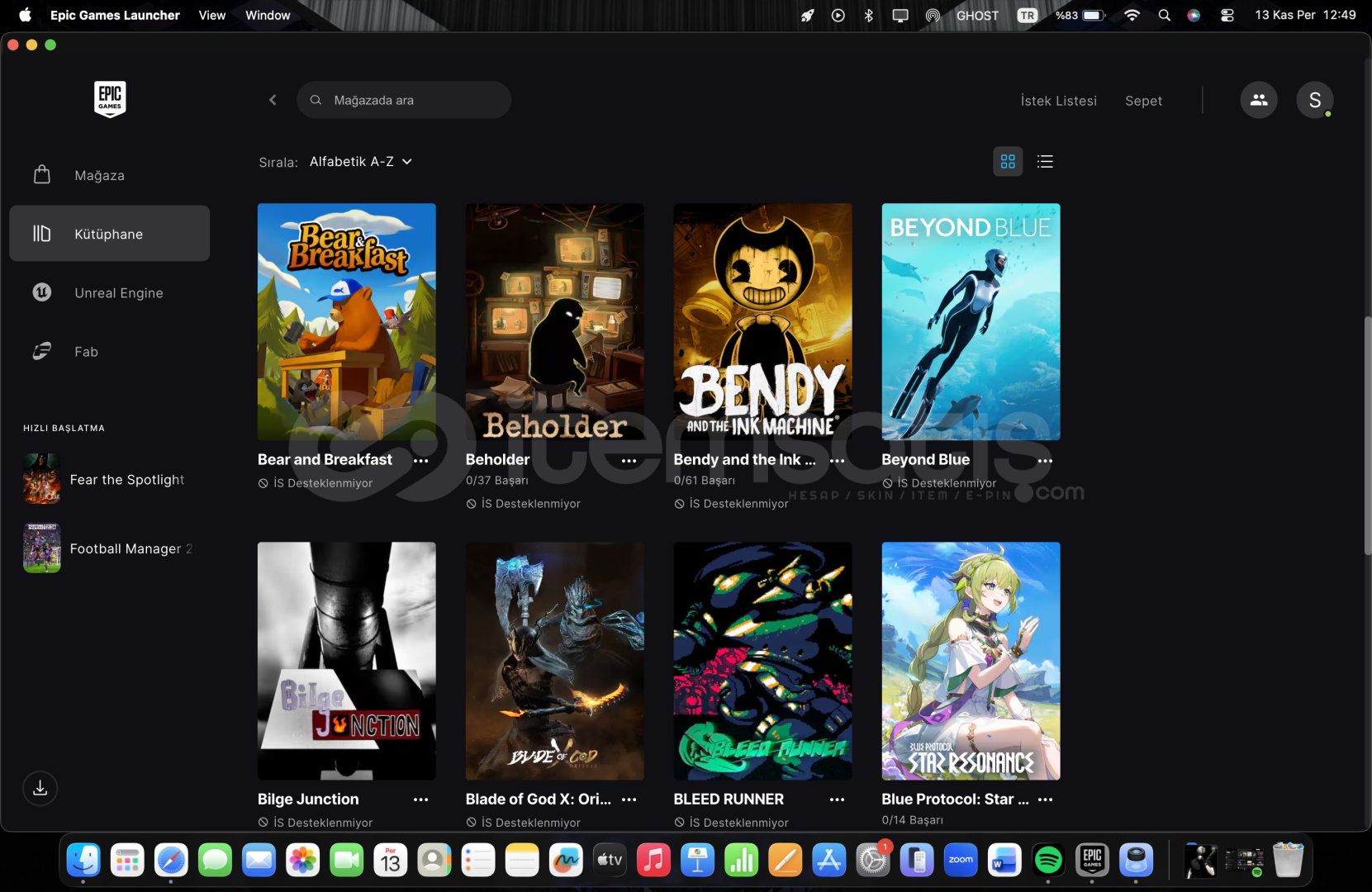The width and height of the screenshot is (1372, 892).
Task: Switch to grid view
Action: coord(1008,162)
